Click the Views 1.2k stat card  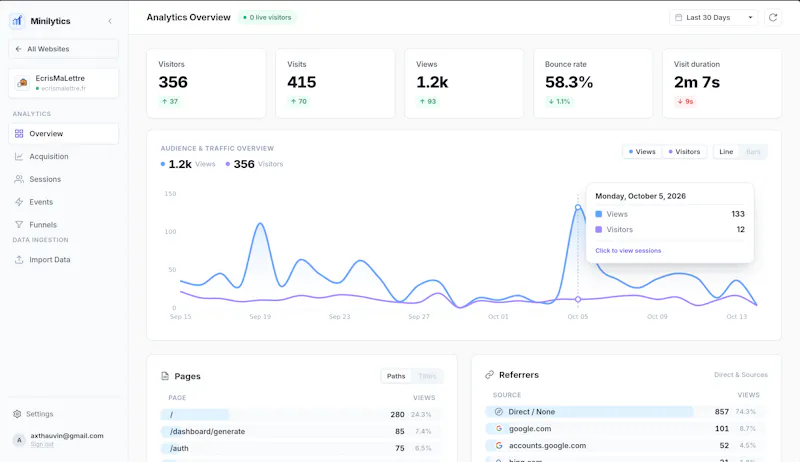pos(464,84)
